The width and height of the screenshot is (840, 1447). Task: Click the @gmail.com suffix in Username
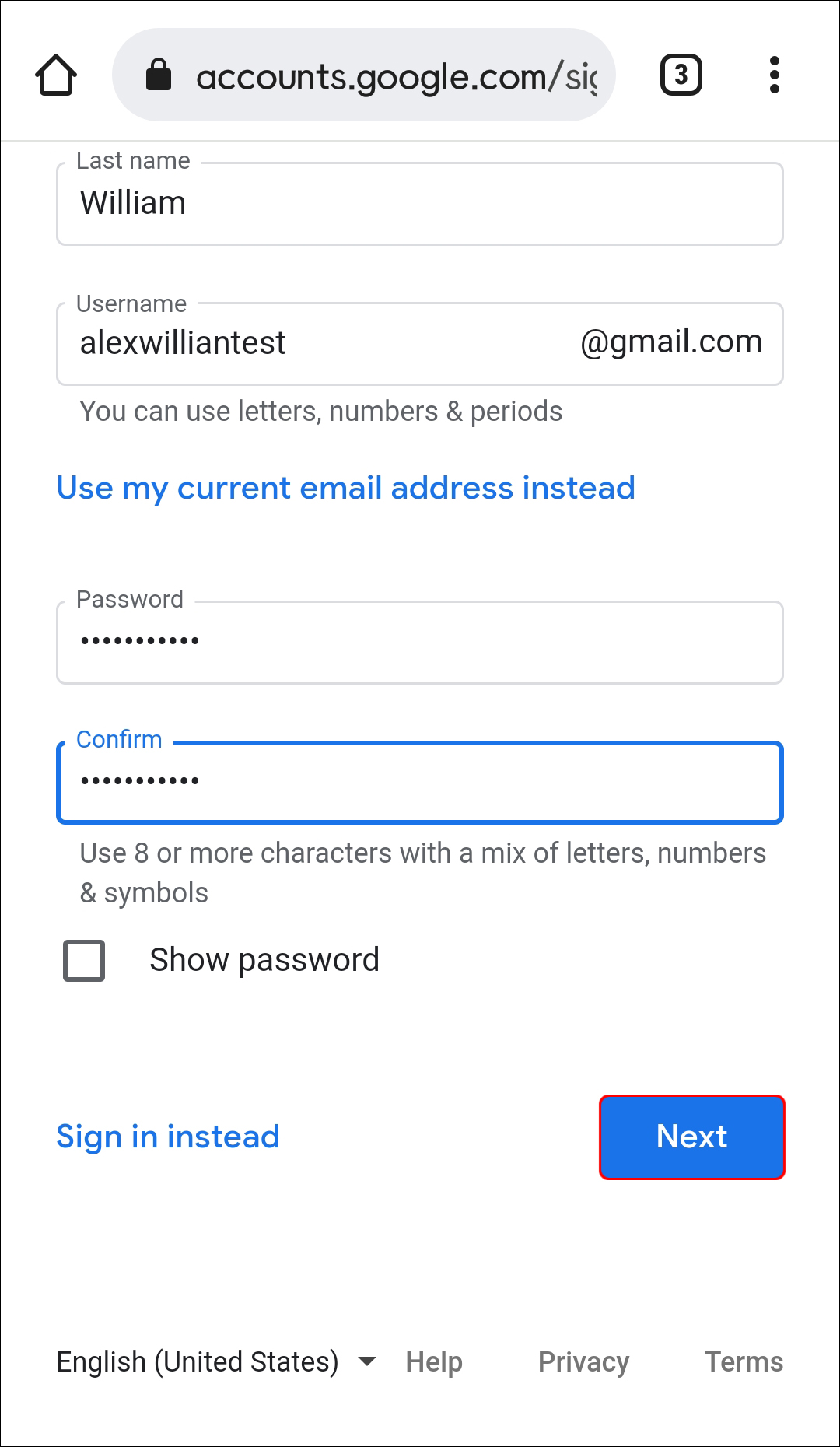point(671,342)
